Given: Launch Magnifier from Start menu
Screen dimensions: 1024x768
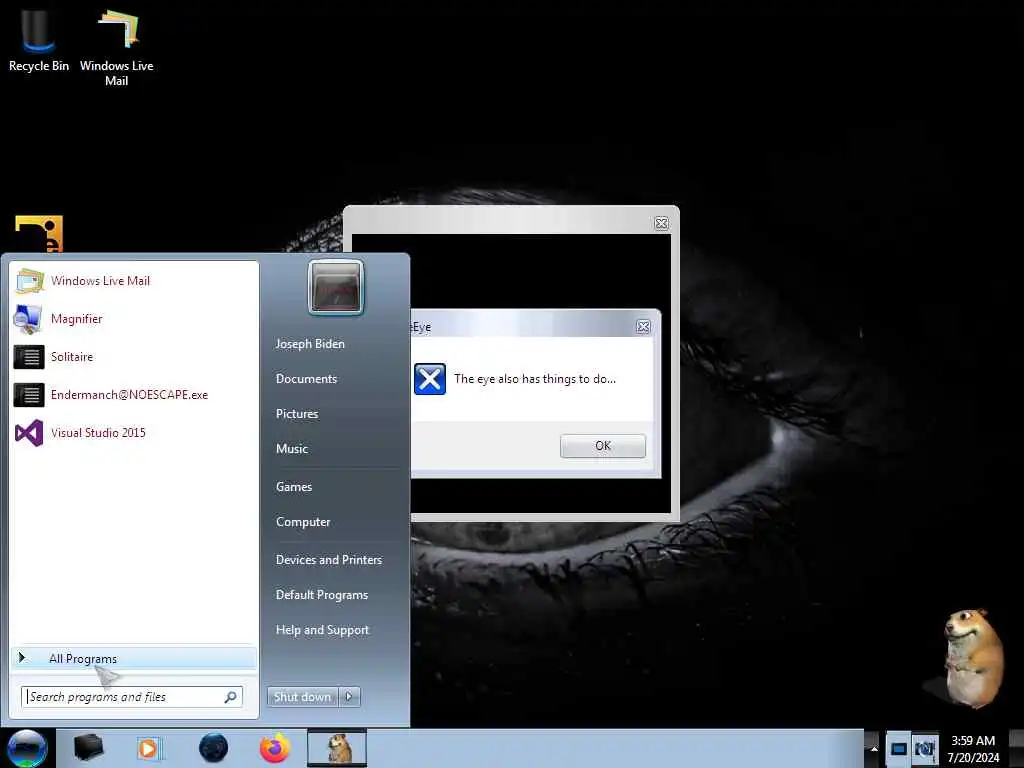Looking at the screenshot, I should tap(134, 319).
